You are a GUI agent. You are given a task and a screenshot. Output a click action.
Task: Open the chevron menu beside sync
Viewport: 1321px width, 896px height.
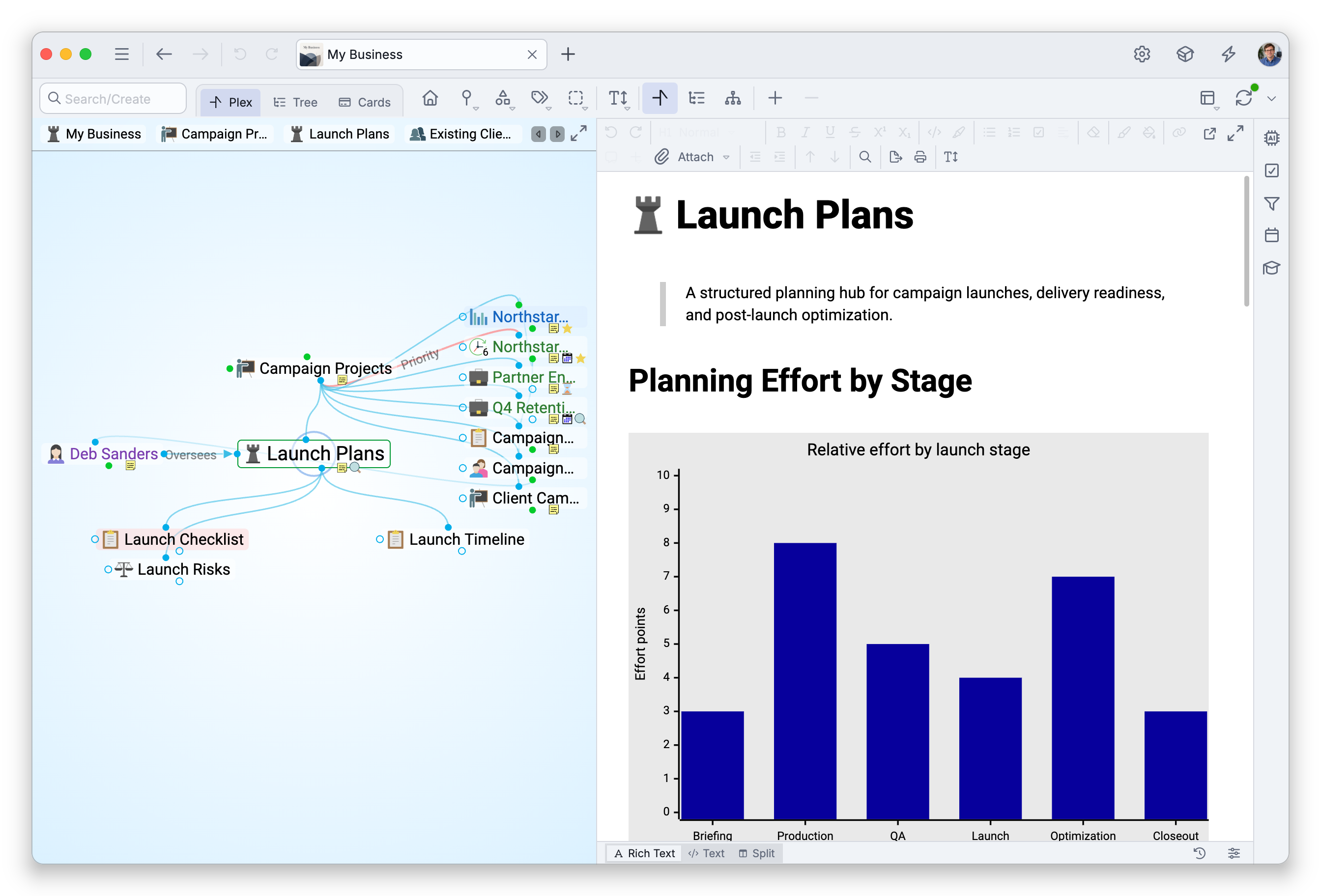click(1271, 99)
